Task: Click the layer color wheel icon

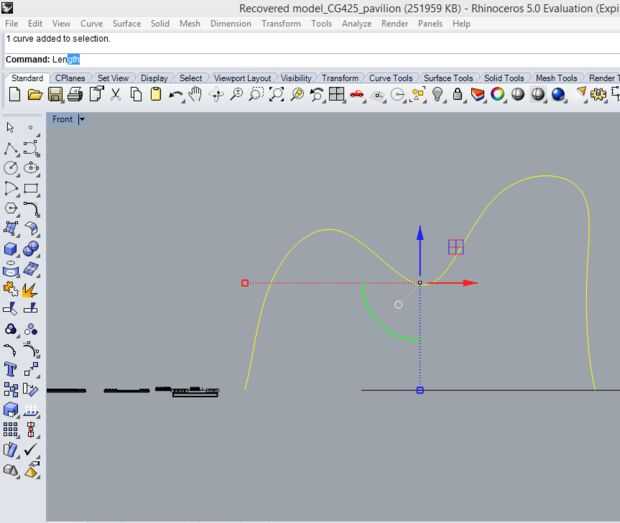Action: [497, 95]
